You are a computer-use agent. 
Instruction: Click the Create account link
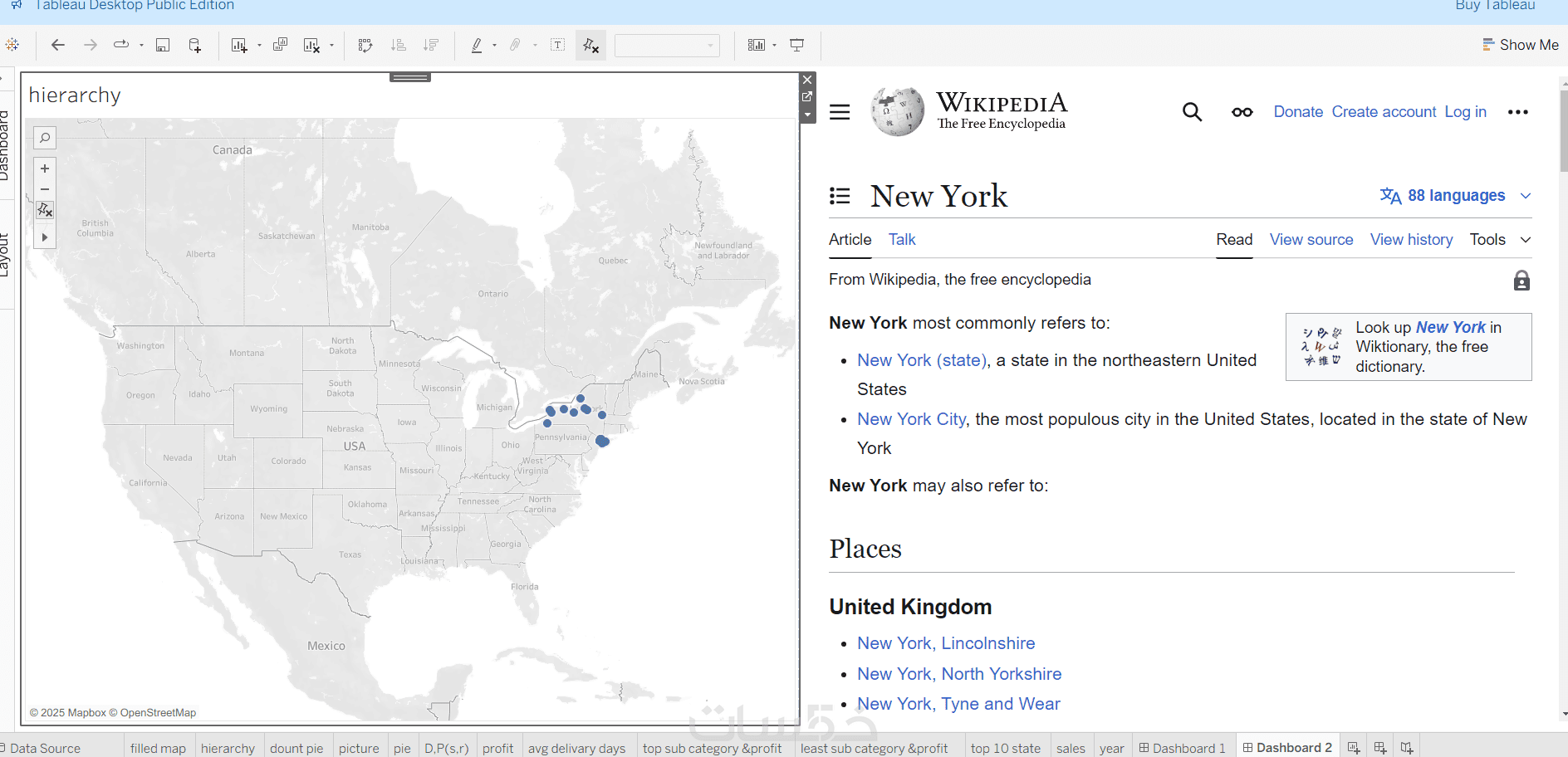(x=1384, y=112)
